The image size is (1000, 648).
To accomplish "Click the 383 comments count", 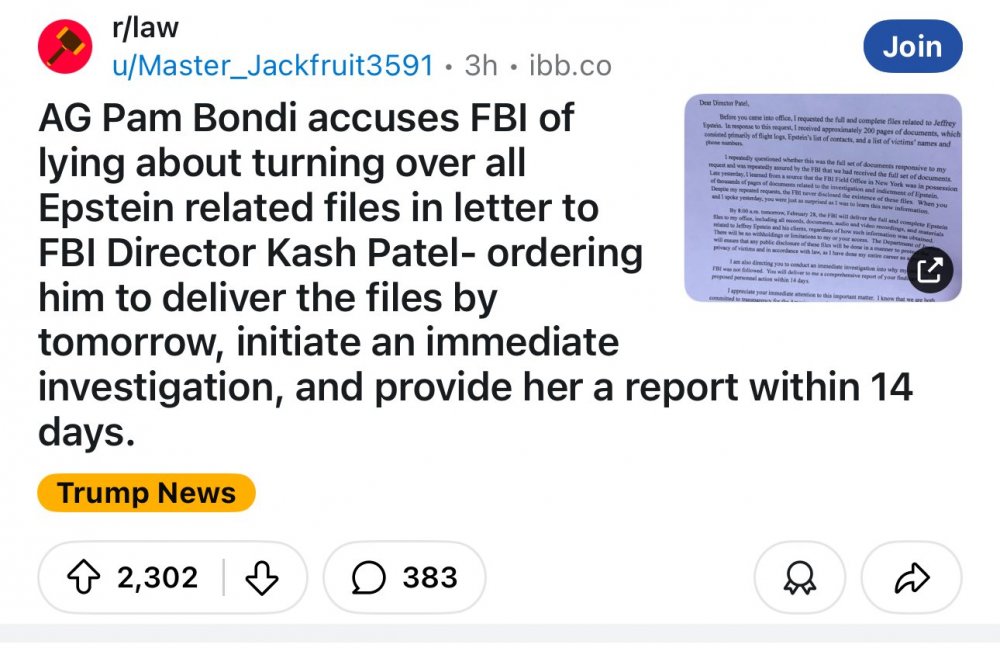I will [x=430, y=578].
